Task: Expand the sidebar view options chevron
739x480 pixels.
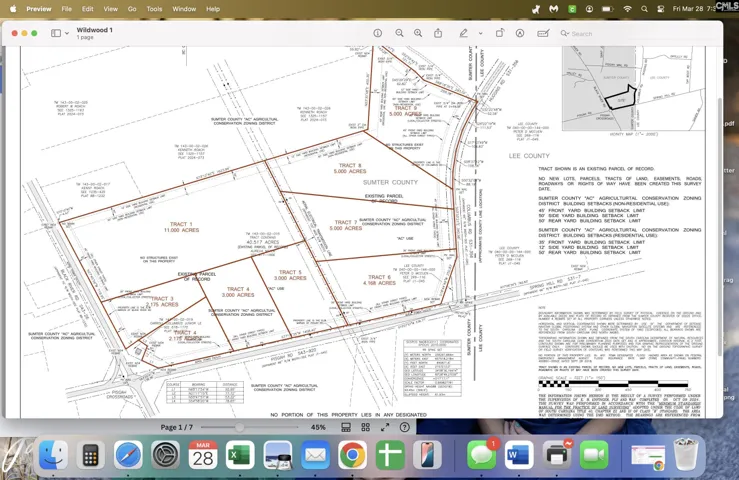Action: pyautogui.click(x=67, y=33)
